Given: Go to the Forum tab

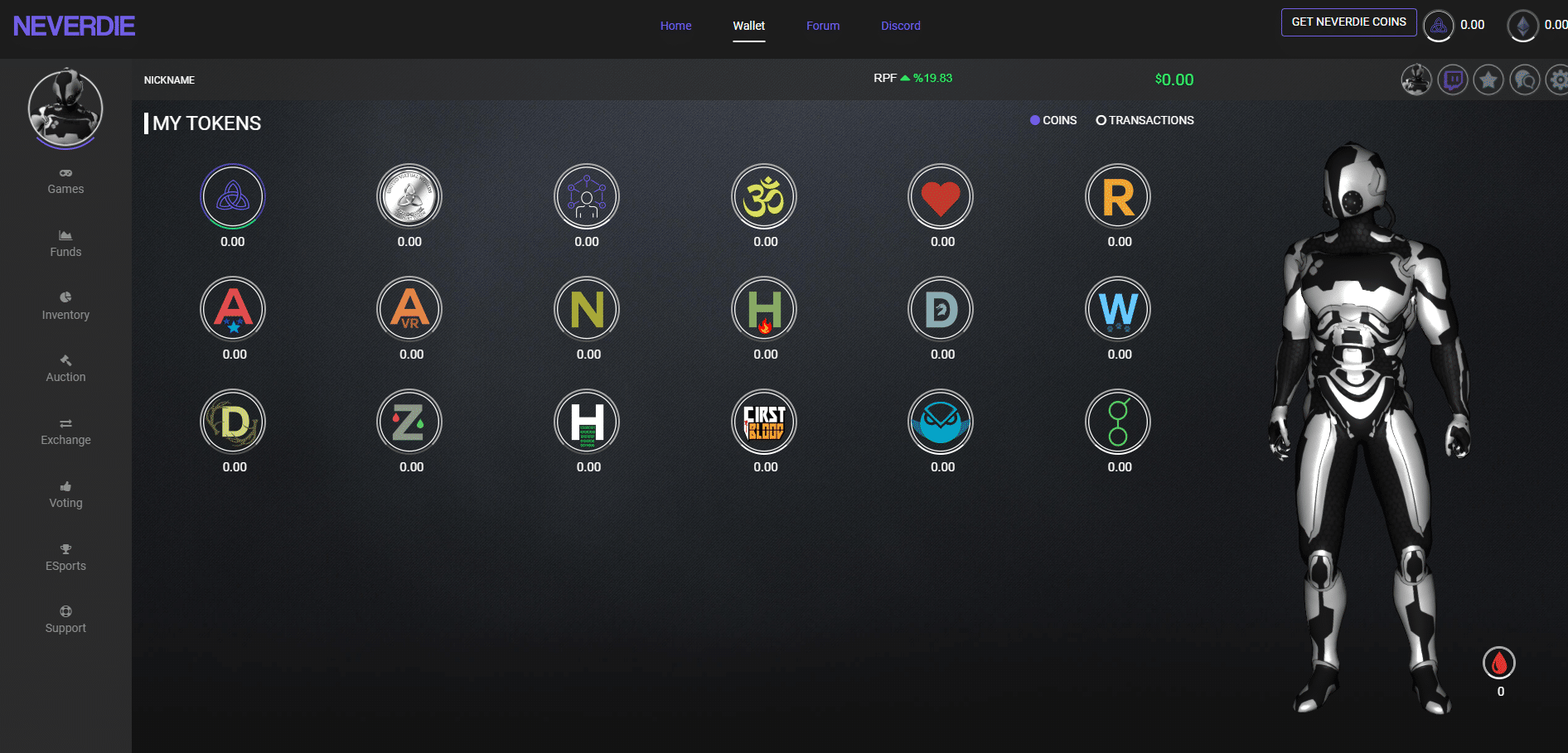Looking at the screenshot, I should click(x=823, y=26).
